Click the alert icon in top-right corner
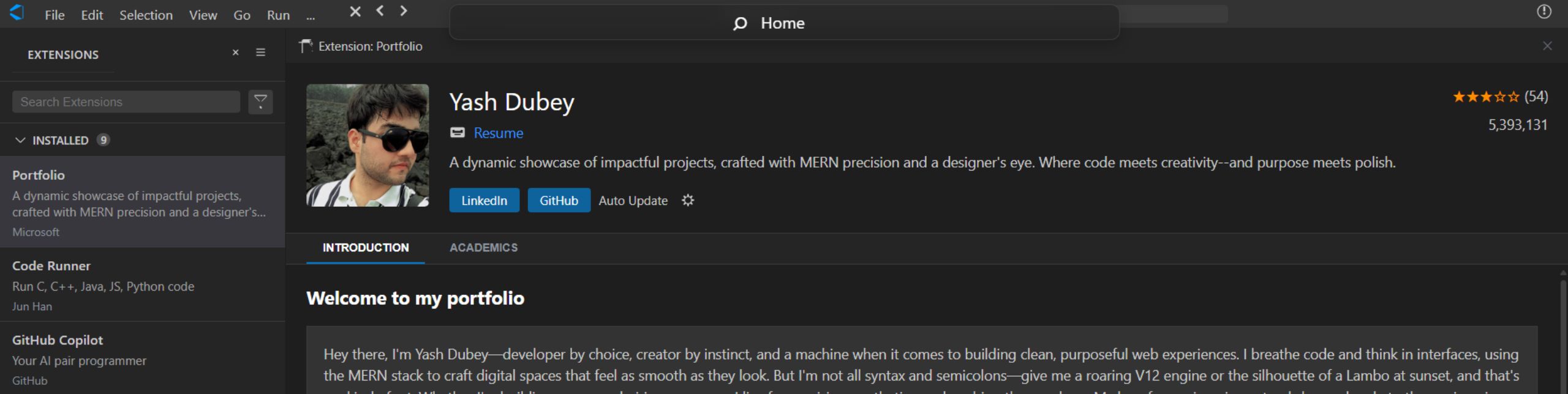Image resolution: width=1568 pixels, height=394 pixels. tap(1543, 12)
